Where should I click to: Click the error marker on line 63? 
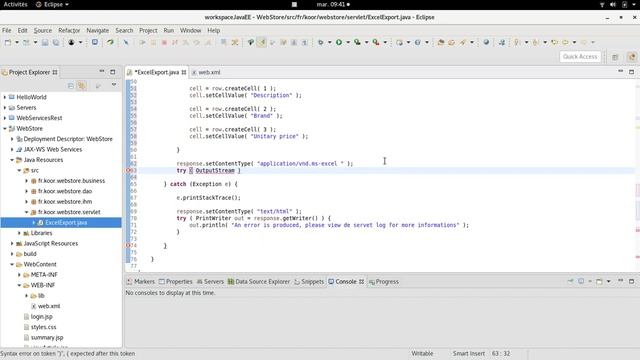click(x=128, y=170)
